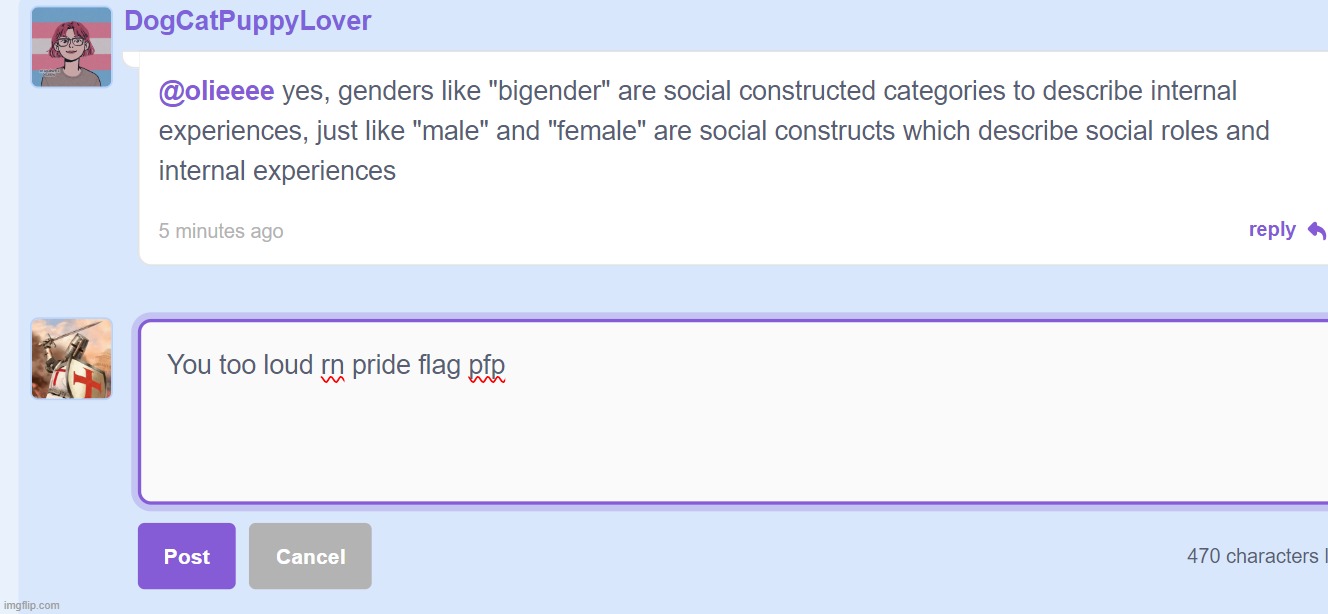Click the reply arrow icon
1328x614 pixels.
tap(1317, 231)
